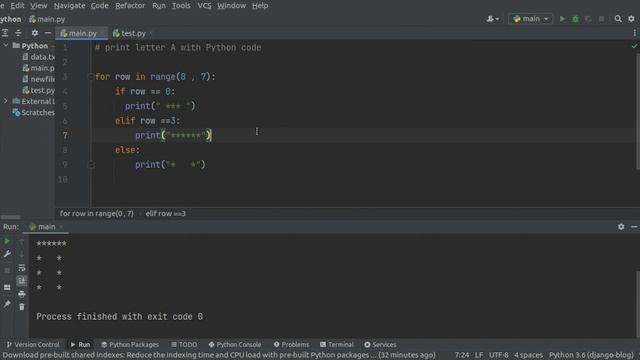This screenshot has width=640, height=360.
Task: Open the Edit menu
Action: pos(17,5)
